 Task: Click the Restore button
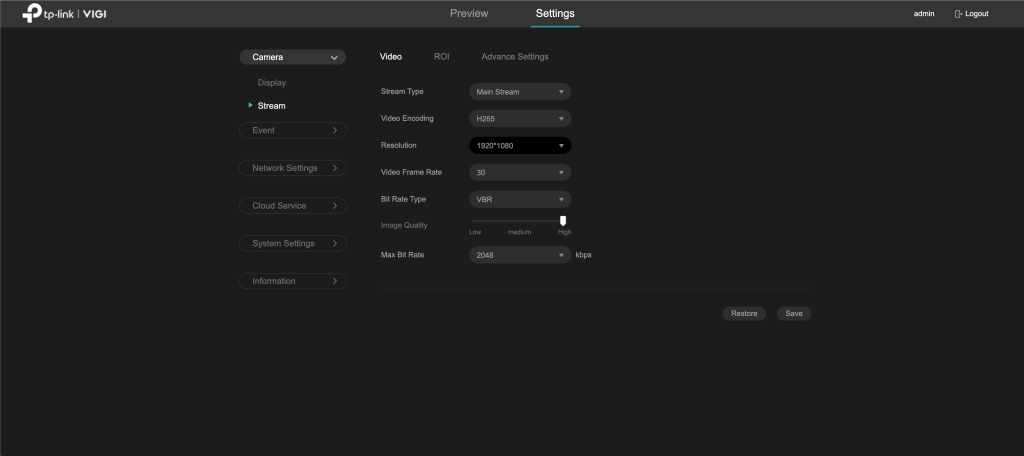click(744, 314)
